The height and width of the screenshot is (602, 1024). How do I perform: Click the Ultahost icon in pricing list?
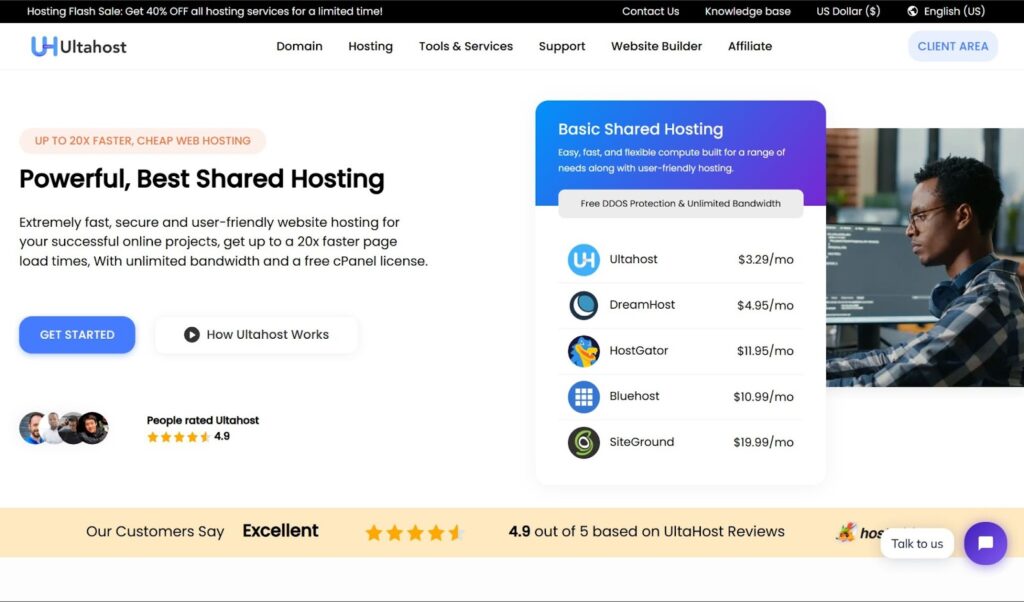[583, 260]
